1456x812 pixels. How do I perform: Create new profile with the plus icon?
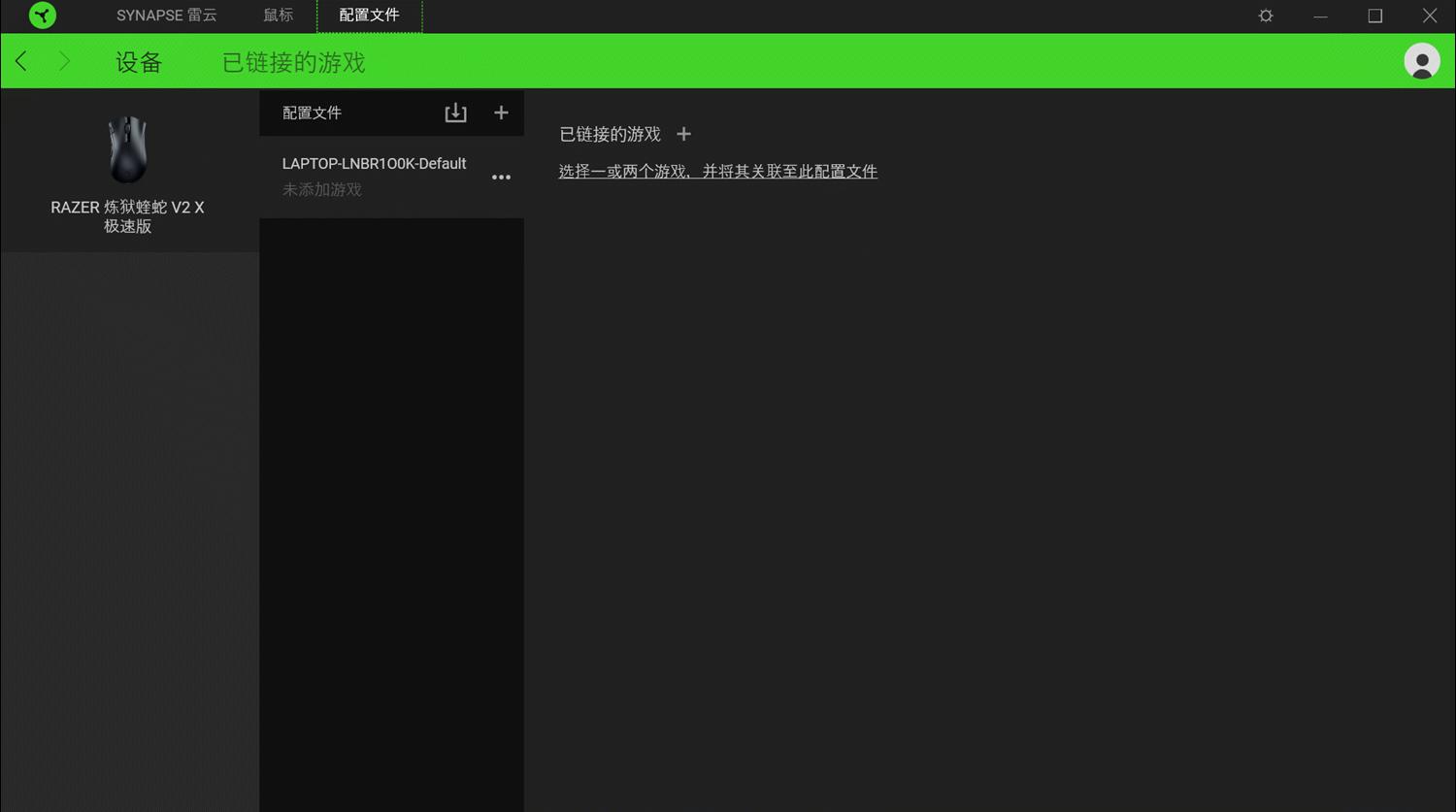click(x=501, y=112)
